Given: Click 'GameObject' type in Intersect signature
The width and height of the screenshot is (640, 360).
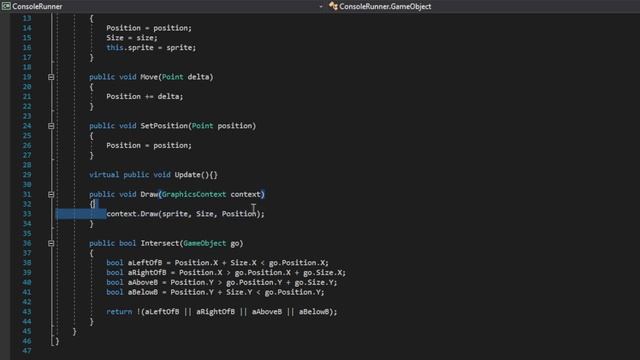Looking at the screenshot, I should 204,243.
